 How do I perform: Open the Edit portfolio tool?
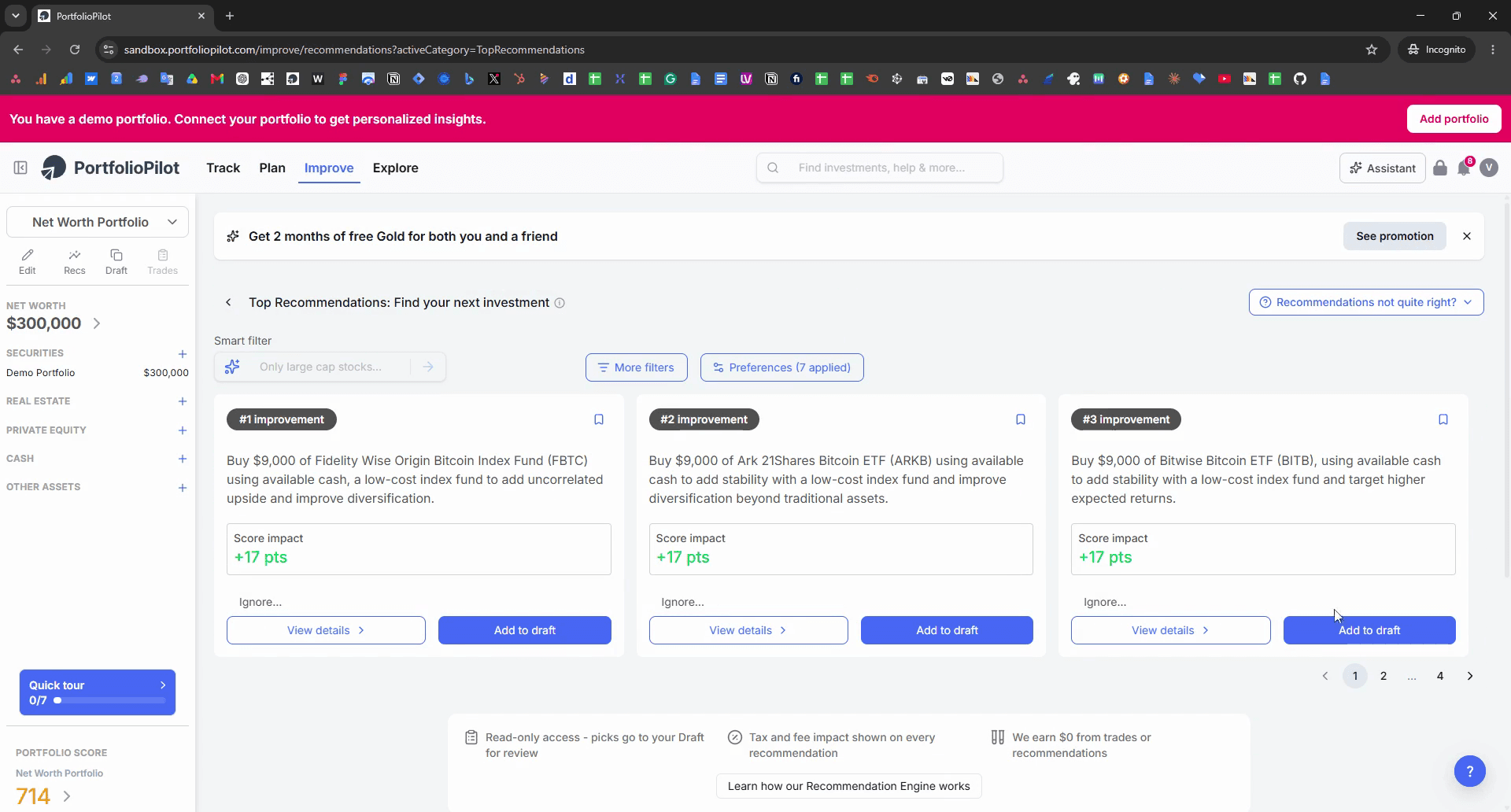tap(28, 262)
